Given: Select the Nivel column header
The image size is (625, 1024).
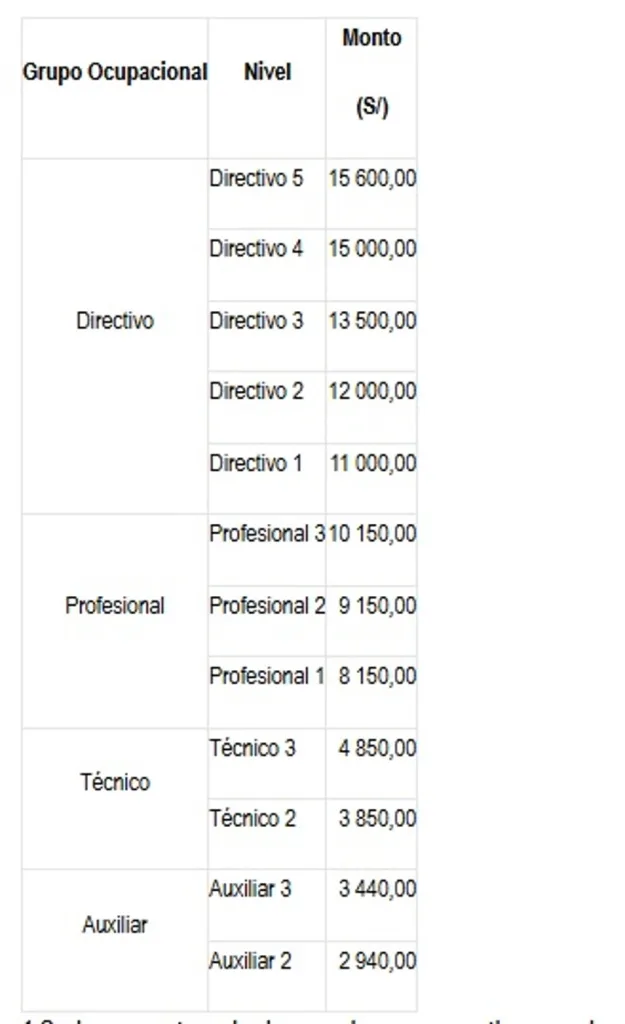Looking at the screenshot, I should pyautogui.click(x=267, y=88).
